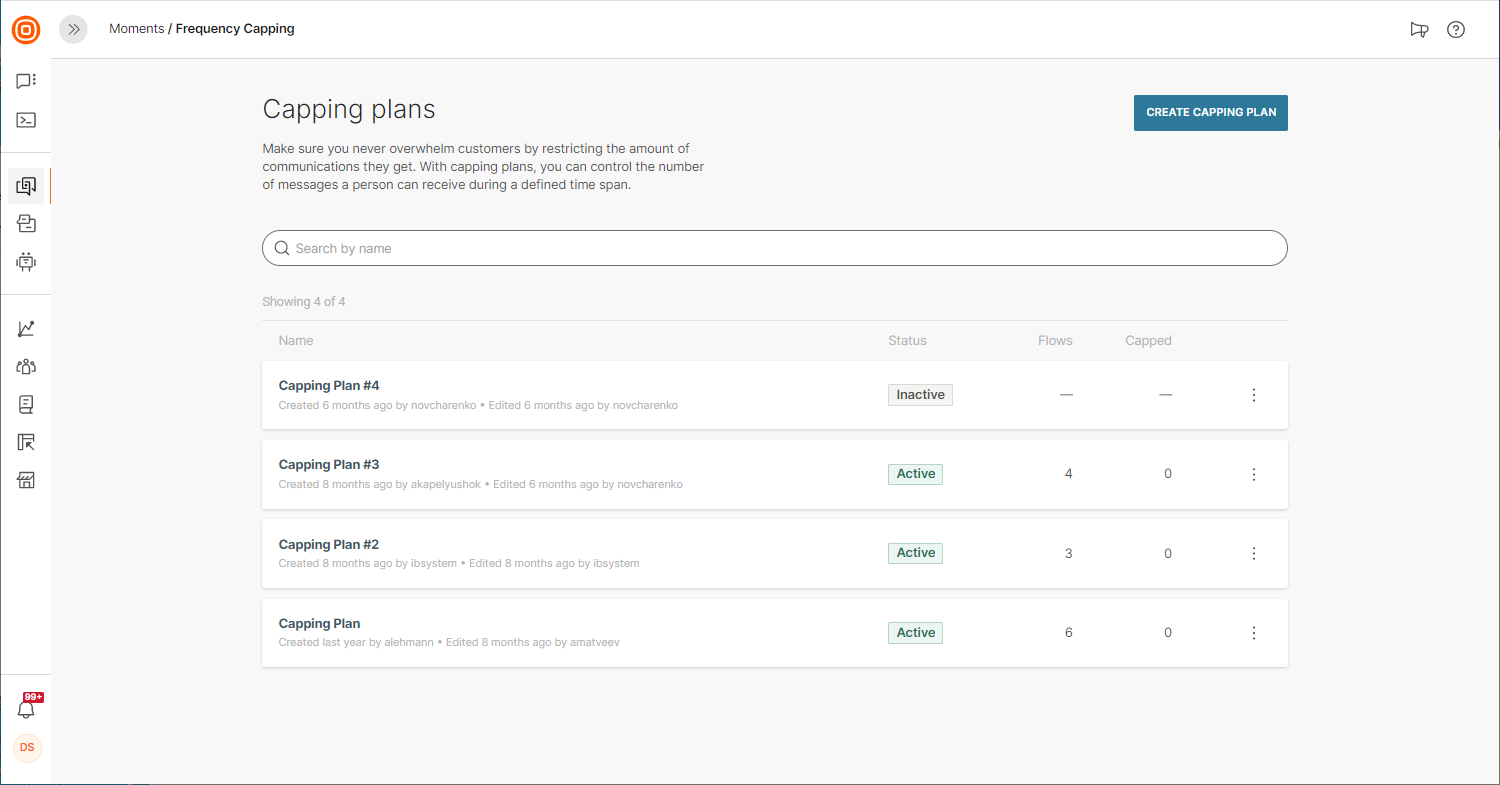The height and width of the screenshot is (785, 1500).
Task: Click the Create Capping Plan button
Action: coord(1210,113)
